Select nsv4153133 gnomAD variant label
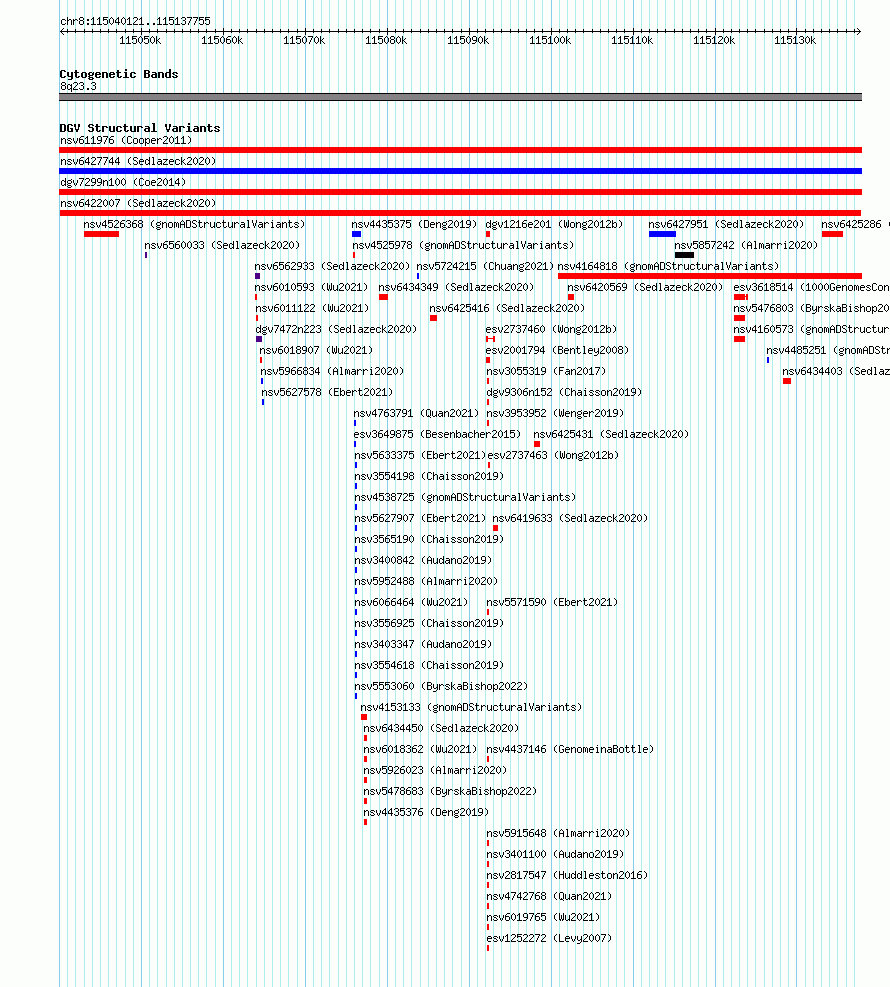 tap(471, 708)
